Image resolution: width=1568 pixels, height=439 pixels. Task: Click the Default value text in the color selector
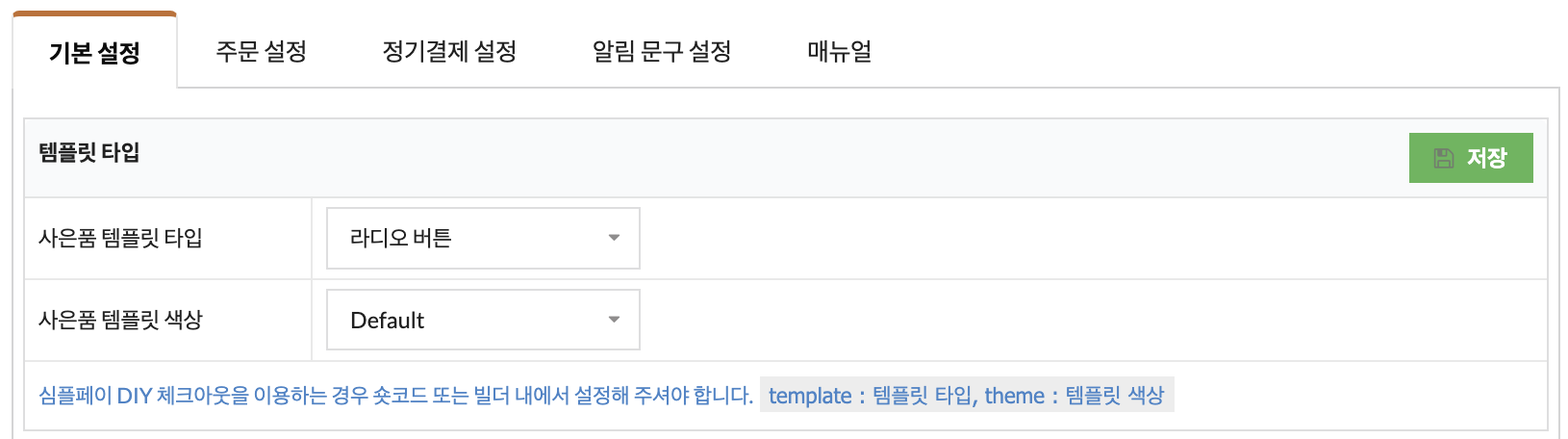pyautogui.click(x=387, y=321)
